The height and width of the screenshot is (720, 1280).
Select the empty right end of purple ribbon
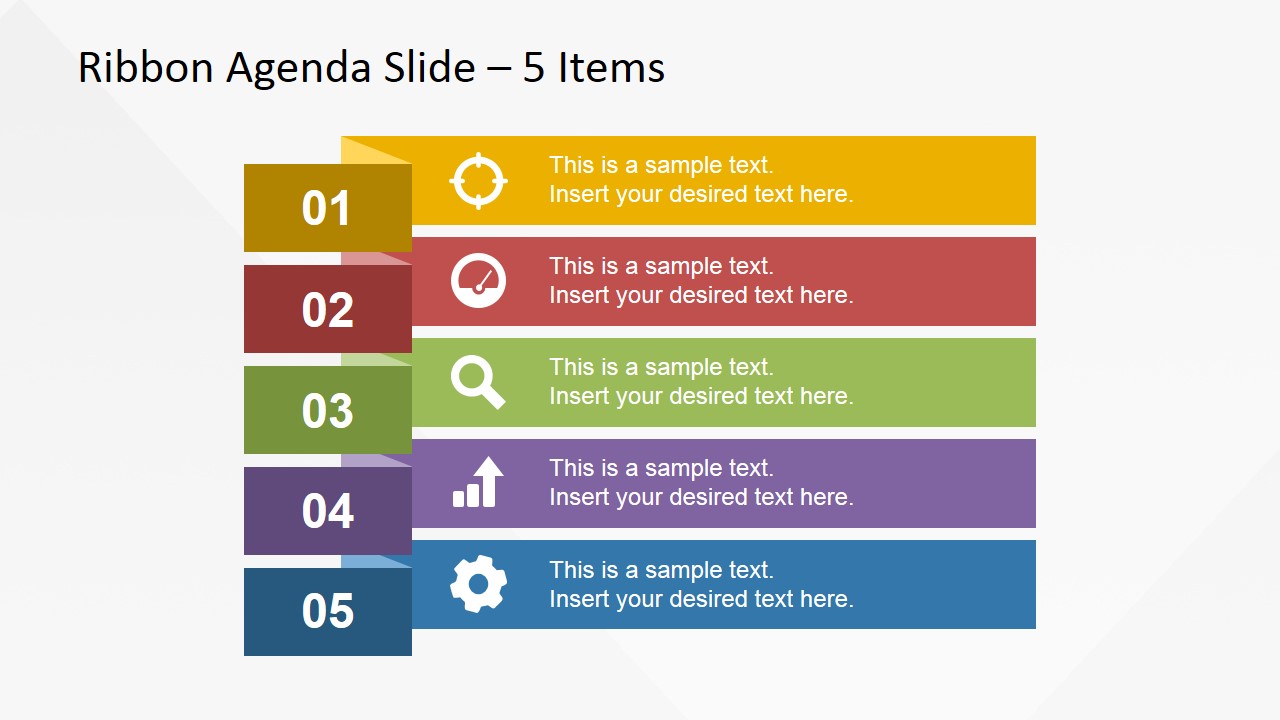pos(945,483)
